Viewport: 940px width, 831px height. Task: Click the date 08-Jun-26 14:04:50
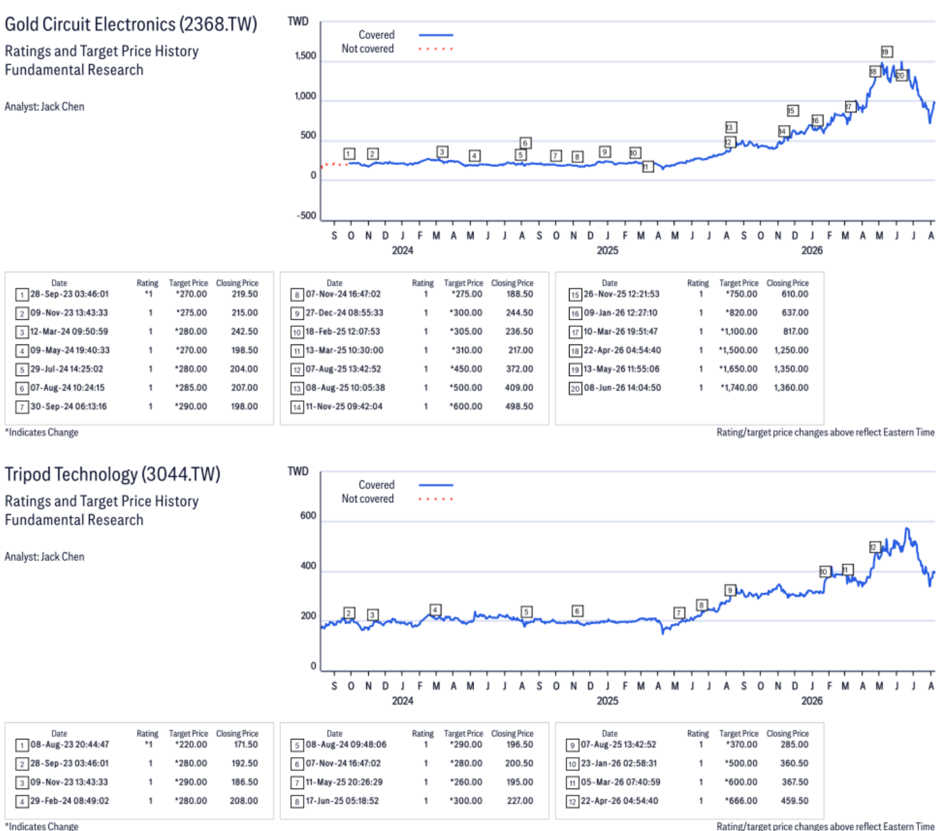(x=622, y=388)
